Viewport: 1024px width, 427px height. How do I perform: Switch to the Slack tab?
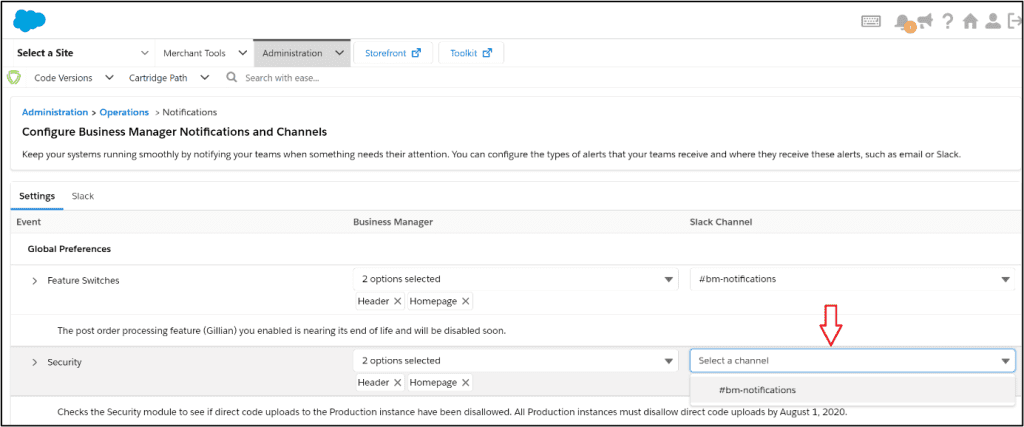pyautogui.click(x=83, y=196)
